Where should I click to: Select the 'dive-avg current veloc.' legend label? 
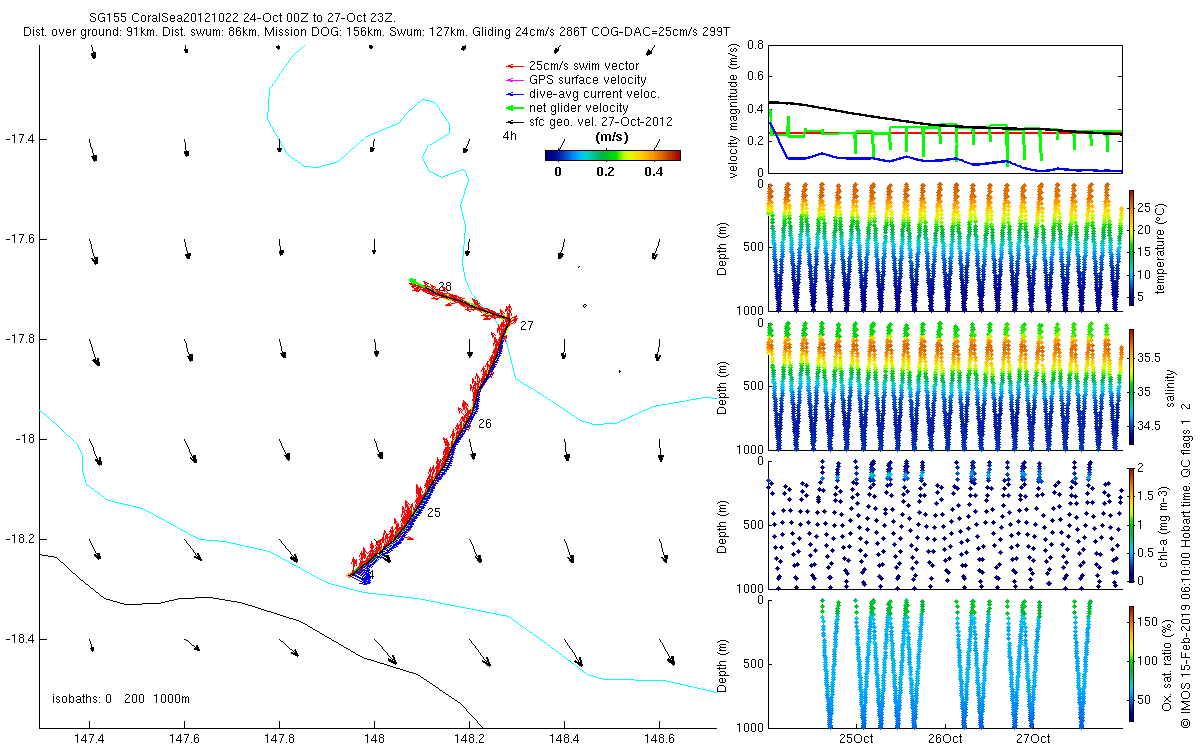pos(594,94)
